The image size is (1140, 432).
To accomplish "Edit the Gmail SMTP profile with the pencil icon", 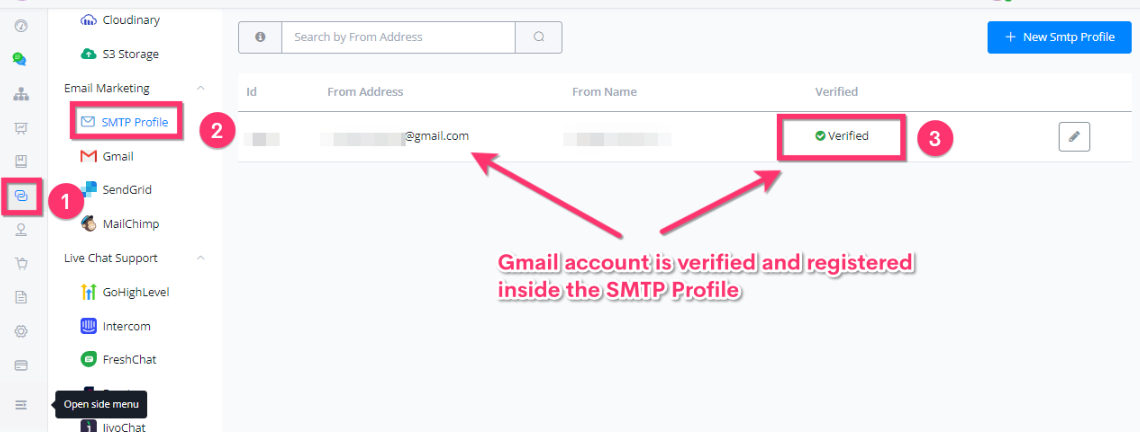I will click(1074, 136).
